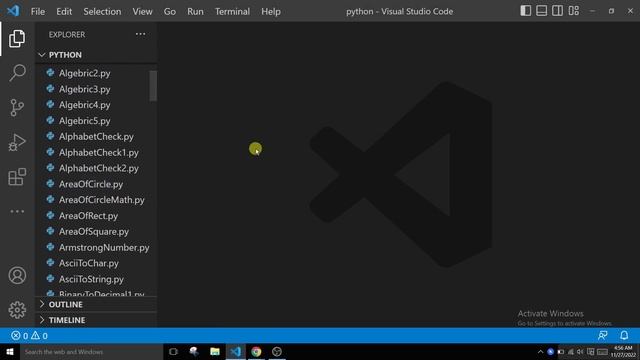The image size is (640, 360).
Task: Open the File menu
Action: tap(38, 11)
